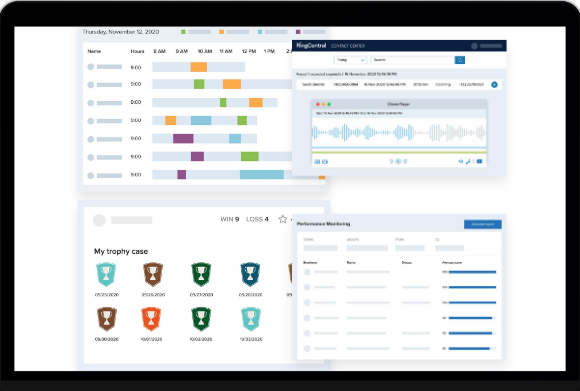Click the Sarah Bennet name in the results row

coord(313,85)
